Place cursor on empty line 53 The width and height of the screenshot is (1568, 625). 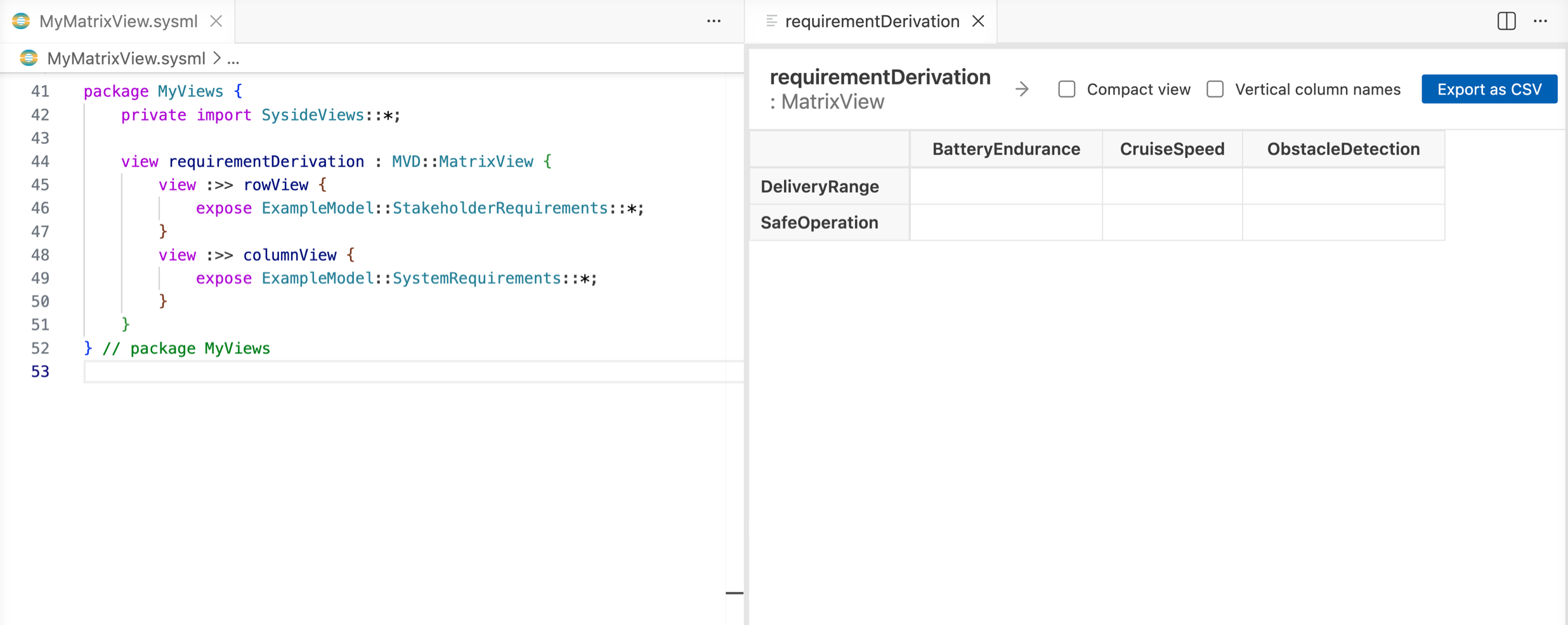pos(412,372)
